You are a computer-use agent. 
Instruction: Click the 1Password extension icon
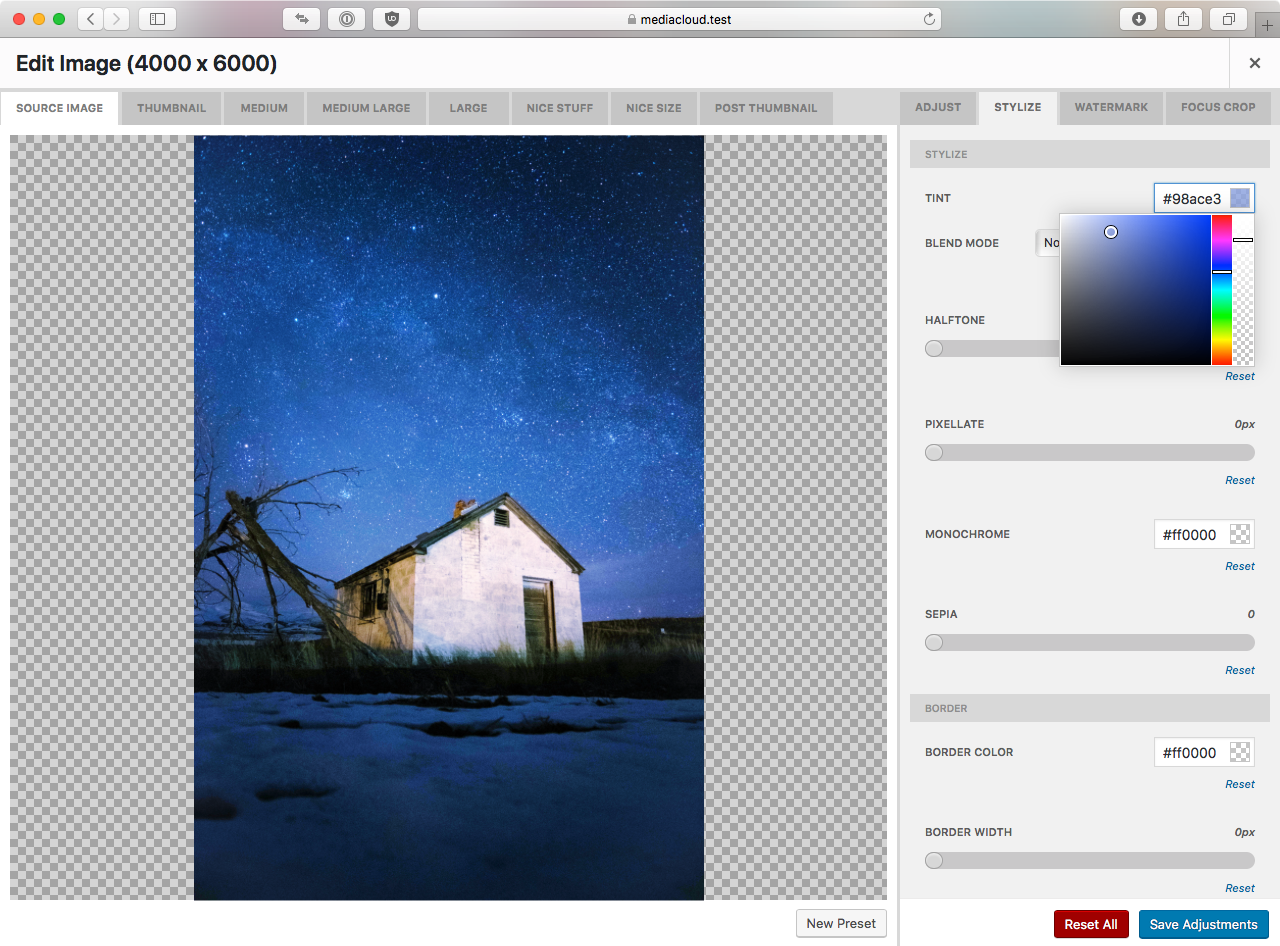pos(346,19)
